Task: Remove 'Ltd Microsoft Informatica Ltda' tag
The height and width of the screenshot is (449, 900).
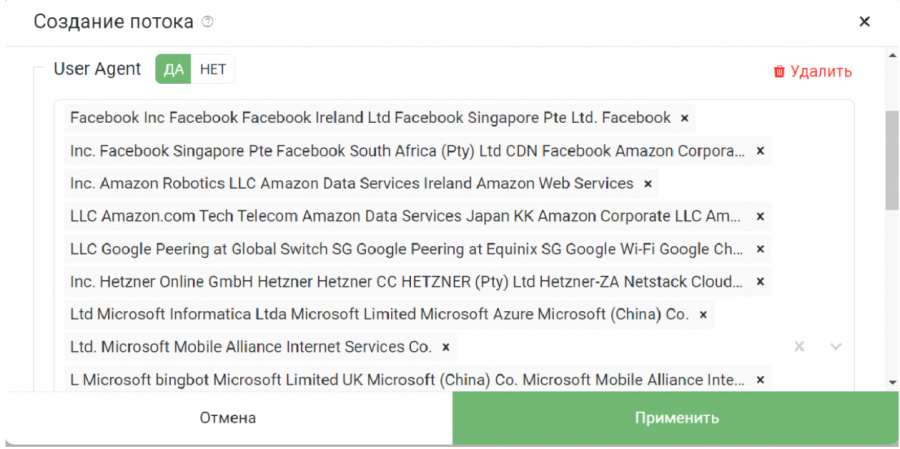Action: point(703,315)
